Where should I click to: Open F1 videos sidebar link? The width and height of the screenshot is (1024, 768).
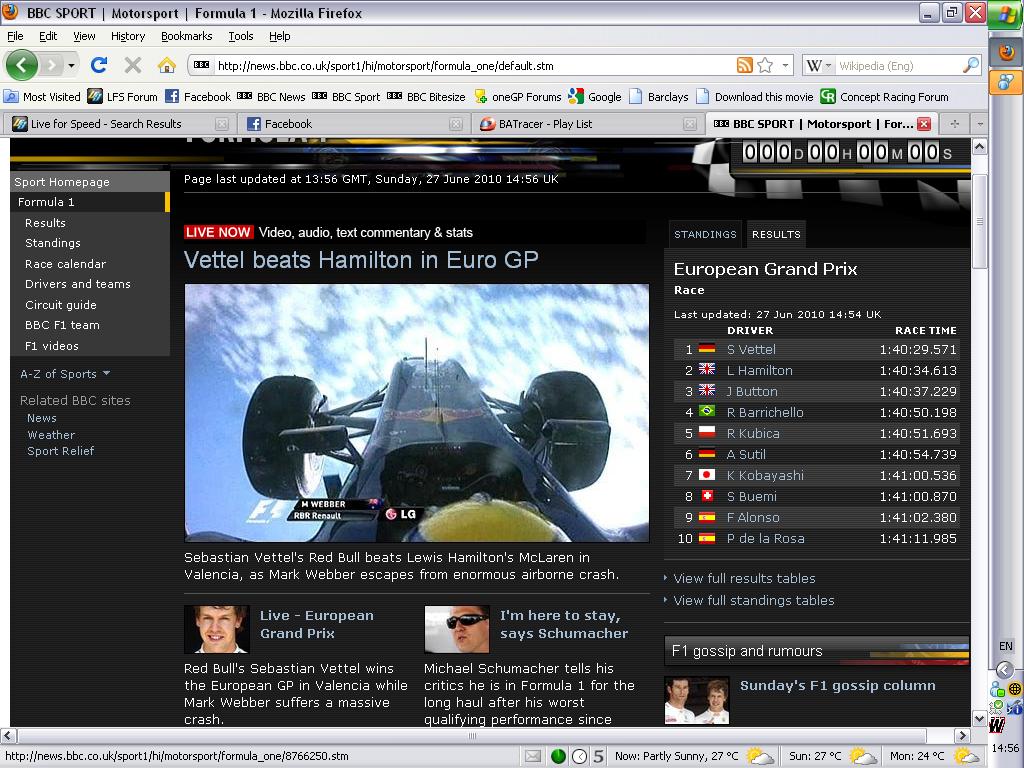pos(52,346)
